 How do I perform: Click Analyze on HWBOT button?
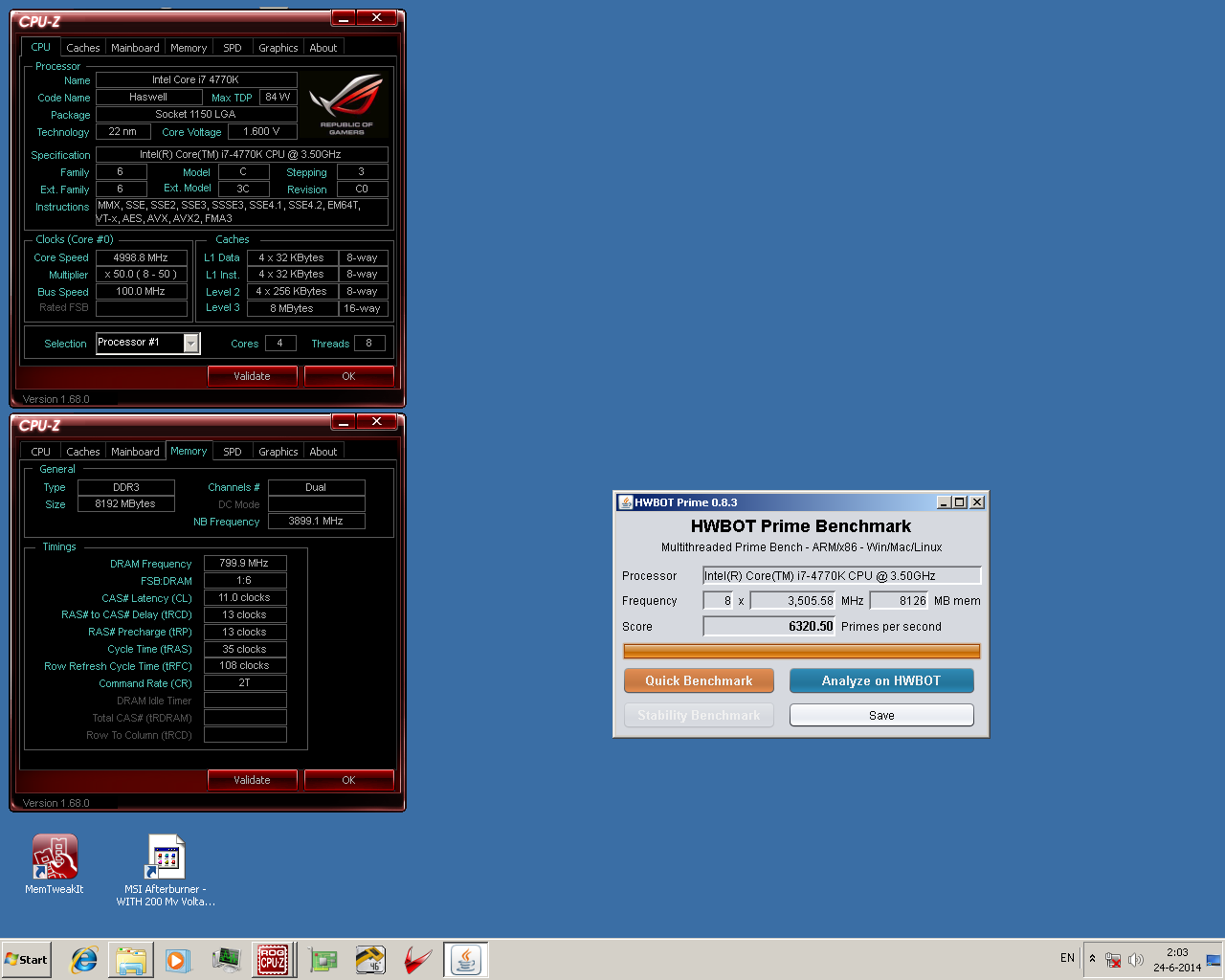point(881,680)
